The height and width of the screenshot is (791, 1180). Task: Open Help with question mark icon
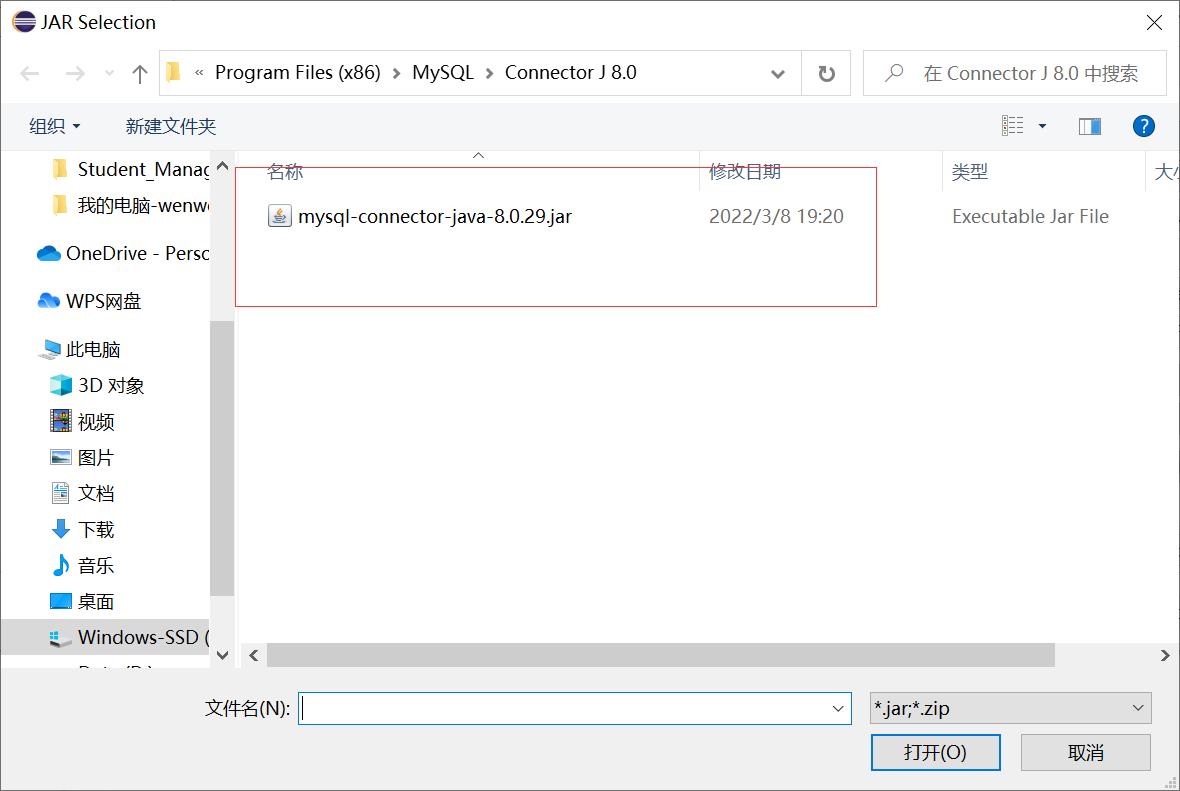pos(1143,126)
